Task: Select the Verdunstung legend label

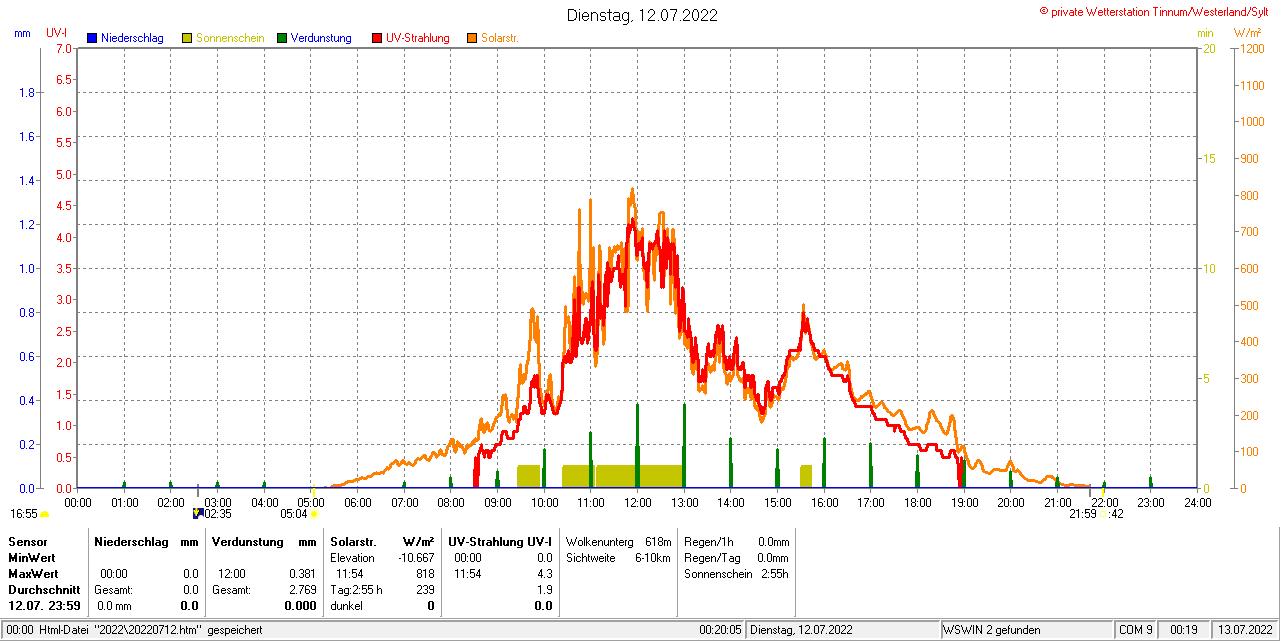Action: point(321,38)
